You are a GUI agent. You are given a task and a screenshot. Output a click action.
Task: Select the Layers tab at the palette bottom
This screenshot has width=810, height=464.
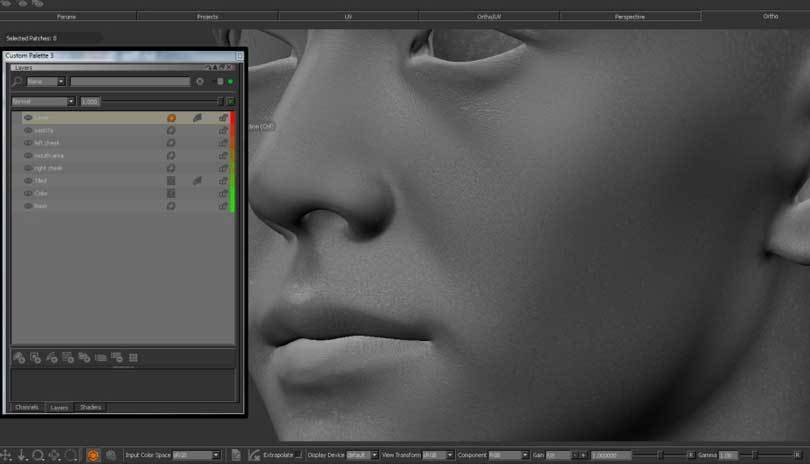pos(59,408)
